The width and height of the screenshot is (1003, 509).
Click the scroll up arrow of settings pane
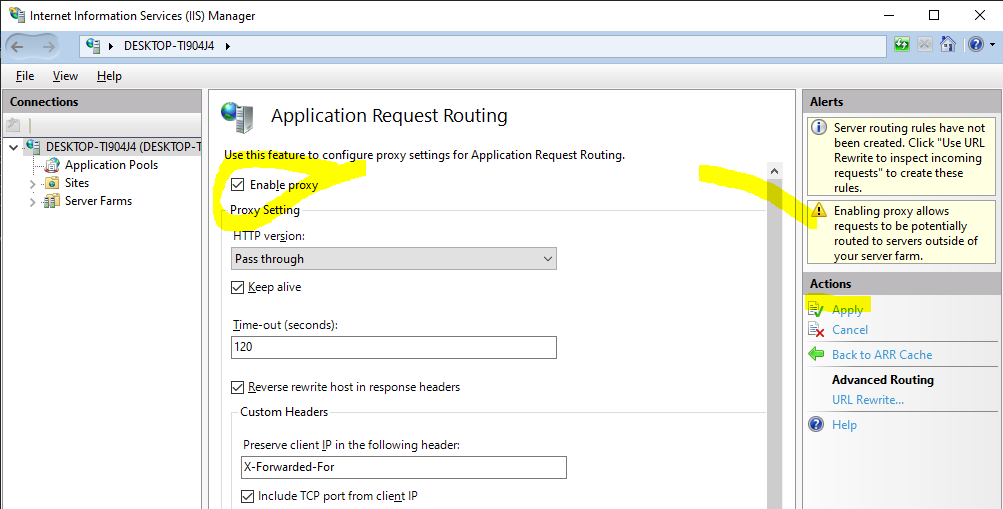coord(774,171)
